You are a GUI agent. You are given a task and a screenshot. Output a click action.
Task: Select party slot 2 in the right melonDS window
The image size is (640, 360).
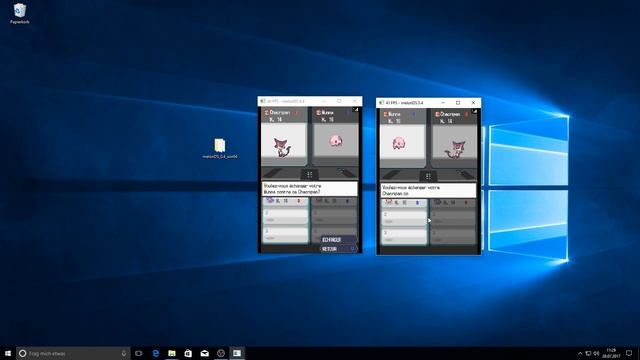pos(403,218)
